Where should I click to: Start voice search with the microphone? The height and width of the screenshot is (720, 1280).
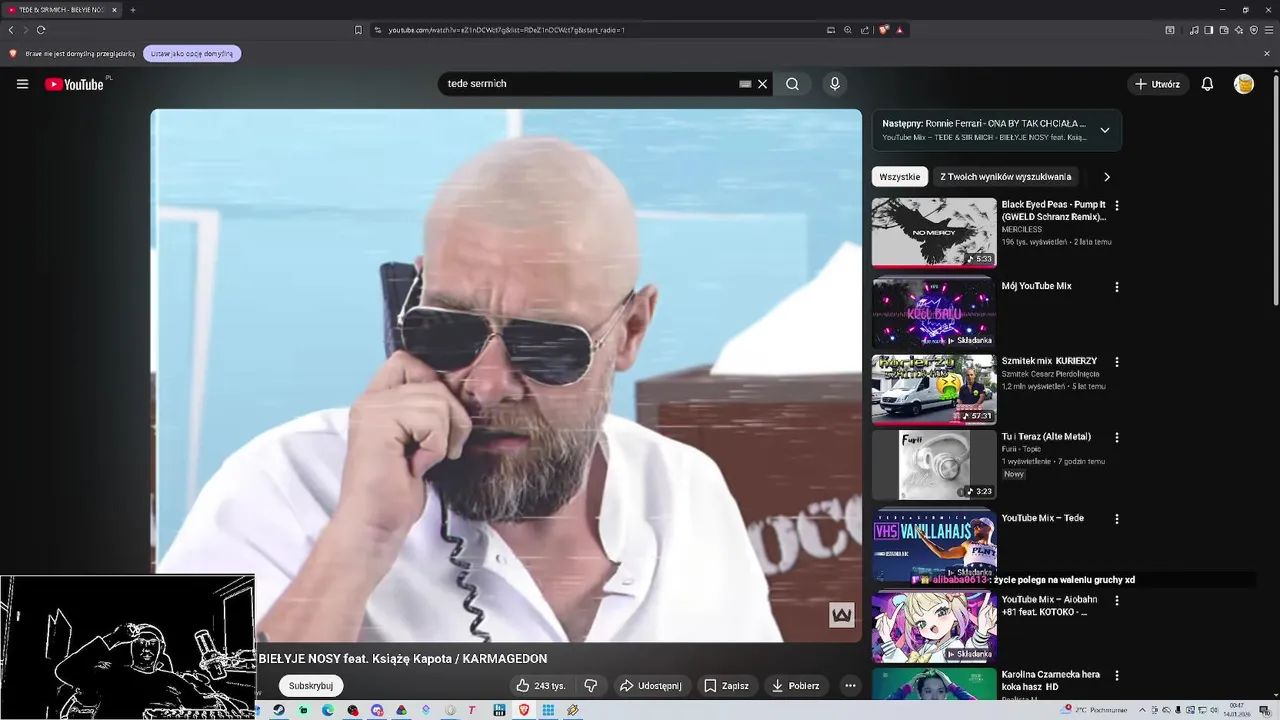coord(835,84)
